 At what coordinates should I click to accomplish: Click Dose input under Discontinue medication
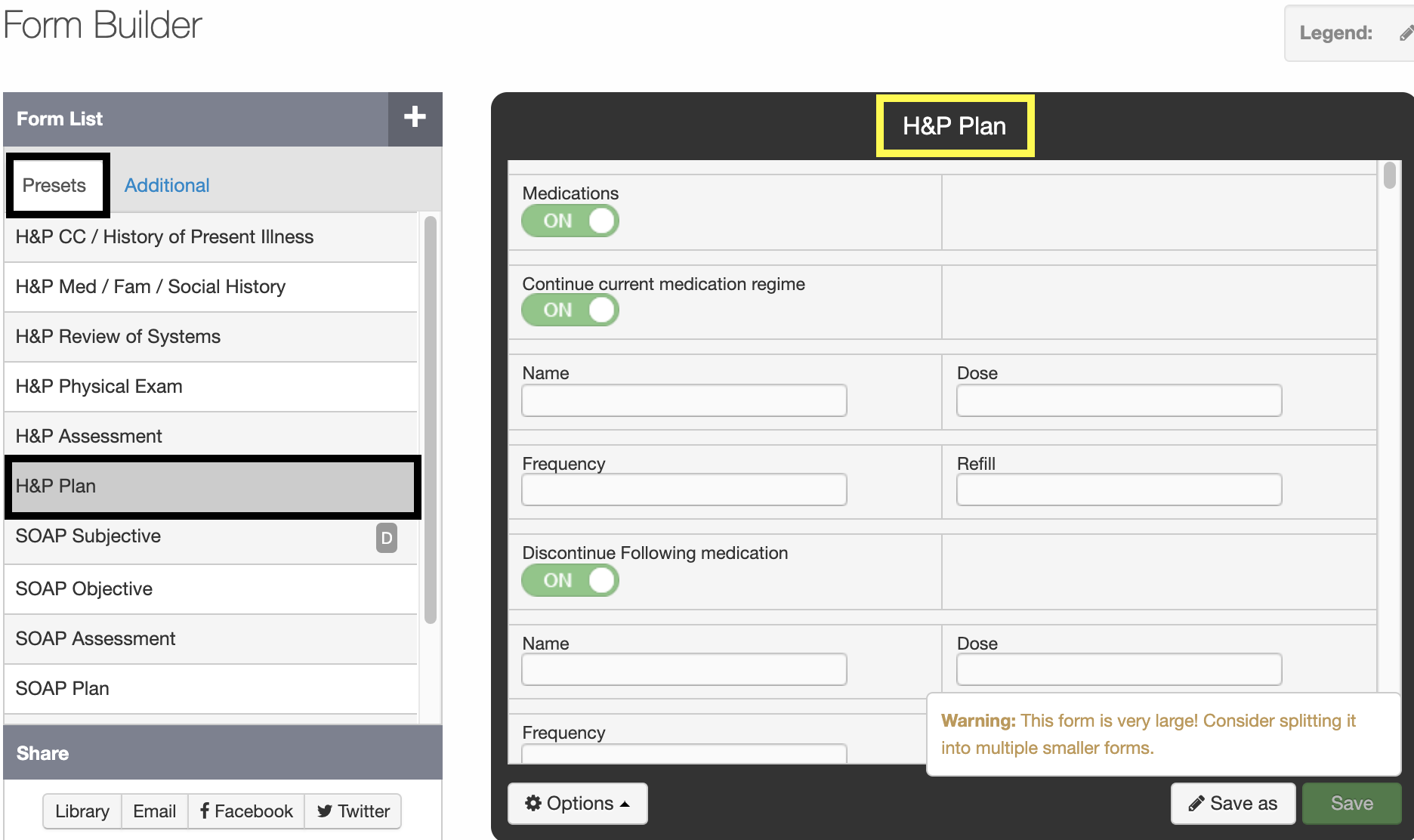click(x=1119, y=669)
